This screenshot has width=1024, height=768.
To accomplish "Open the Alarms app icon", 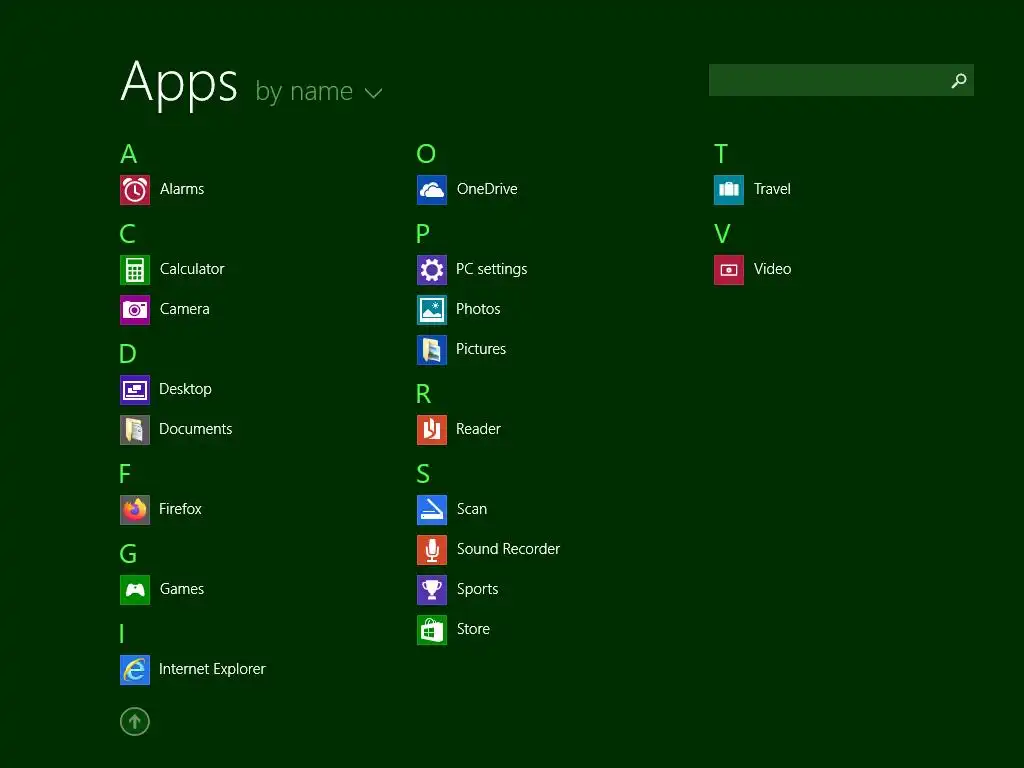I will pos(135,190).
